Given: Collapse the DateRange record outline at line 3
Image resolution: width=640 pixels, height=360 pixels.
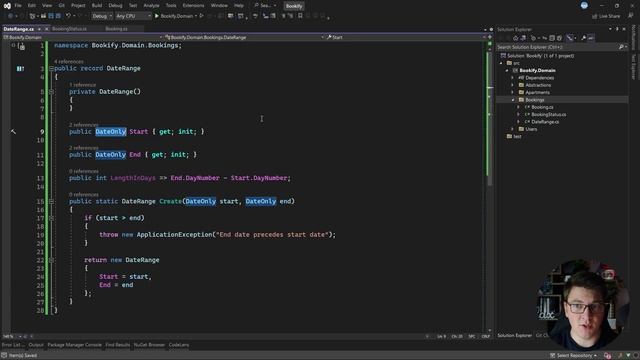Looking at the screenshot, I should pos(51,69).
